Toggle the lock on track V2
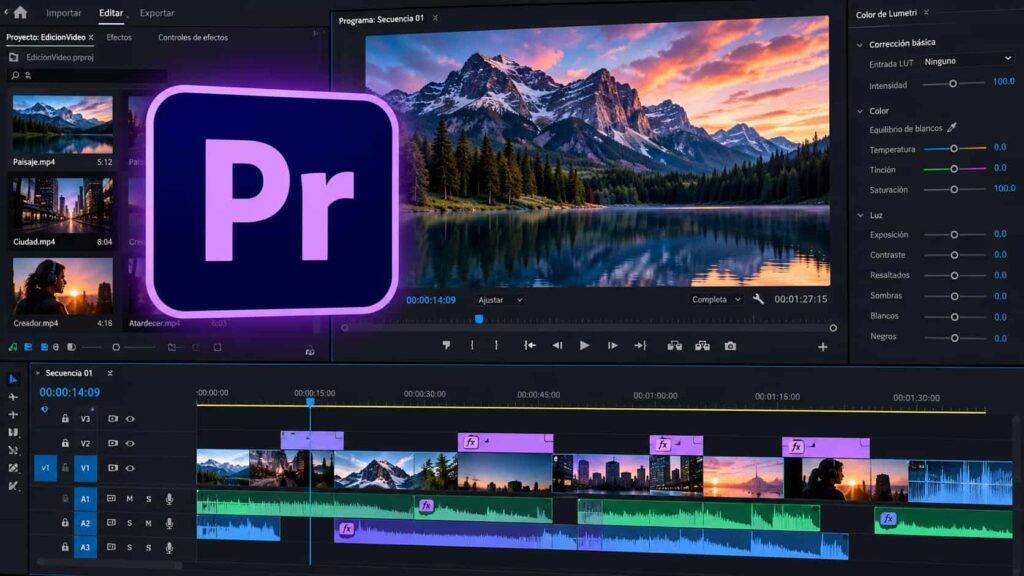This screenshot has width=1024, height=576. tap(65, 443)
